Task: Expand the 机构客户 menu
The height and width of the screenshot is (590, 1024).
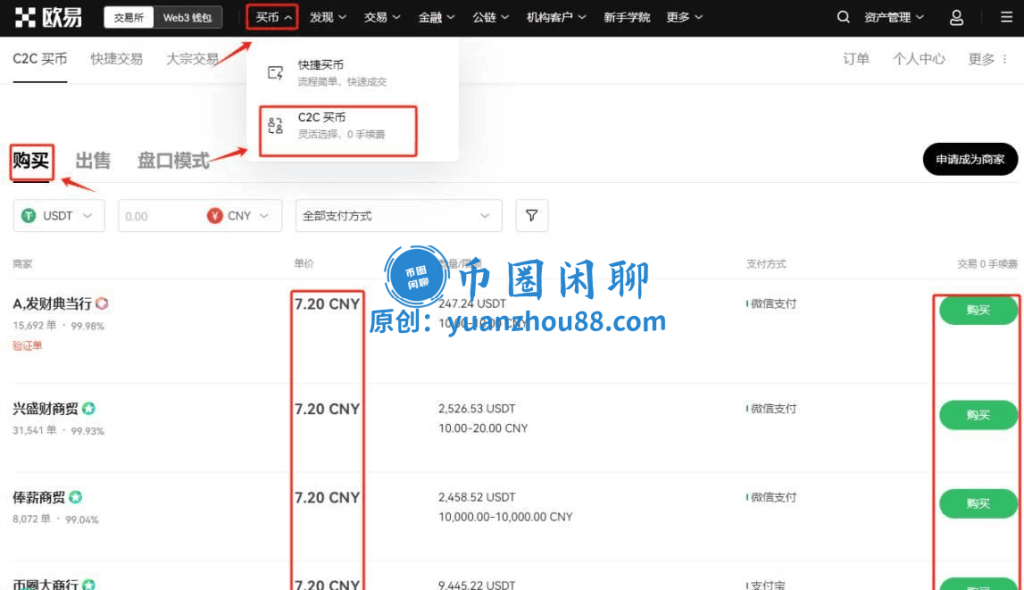Action: click(x=556, y=18)
